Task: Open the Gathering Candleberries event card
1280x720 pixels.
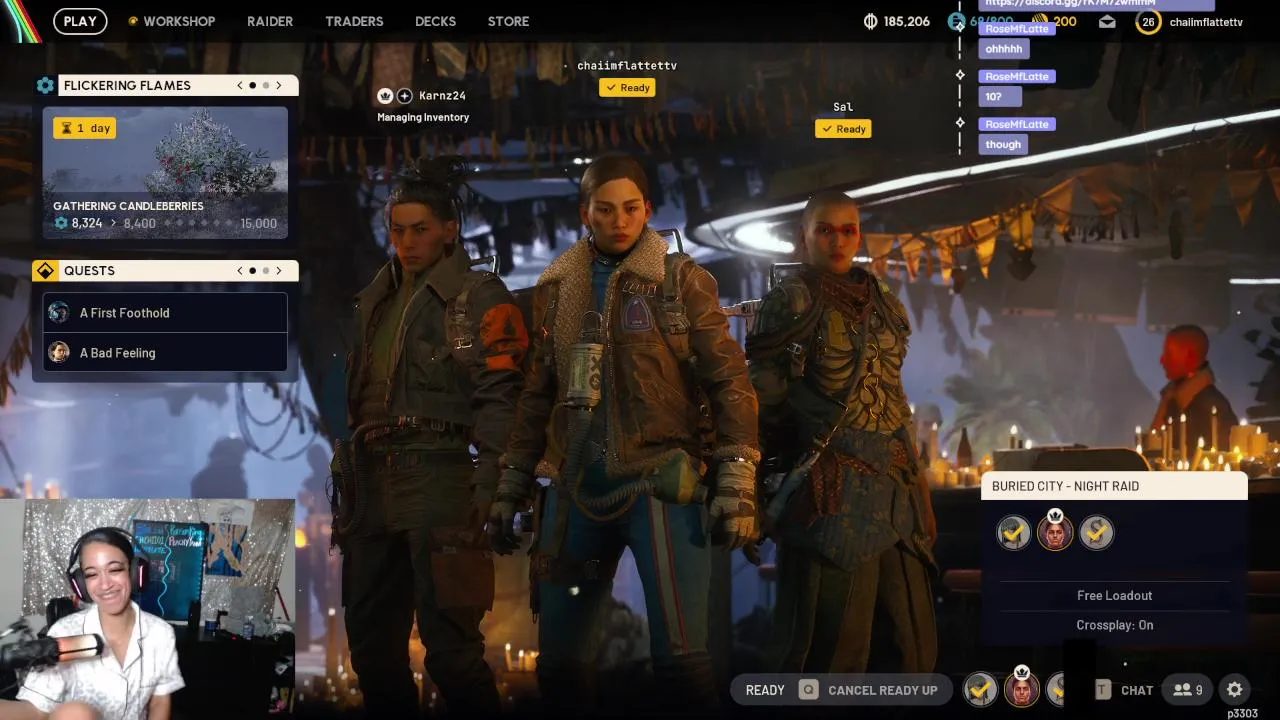Action: 165,173
